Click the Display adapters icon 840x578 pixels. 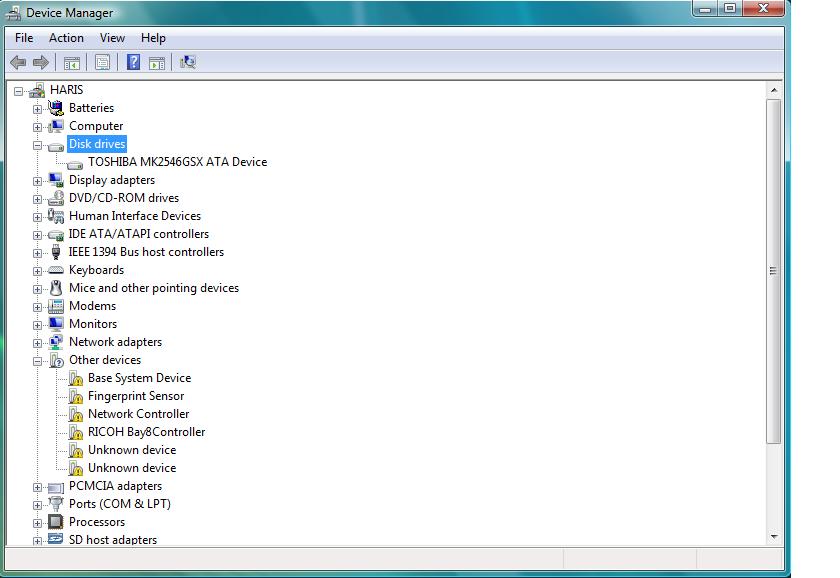[x=56, y=180]
